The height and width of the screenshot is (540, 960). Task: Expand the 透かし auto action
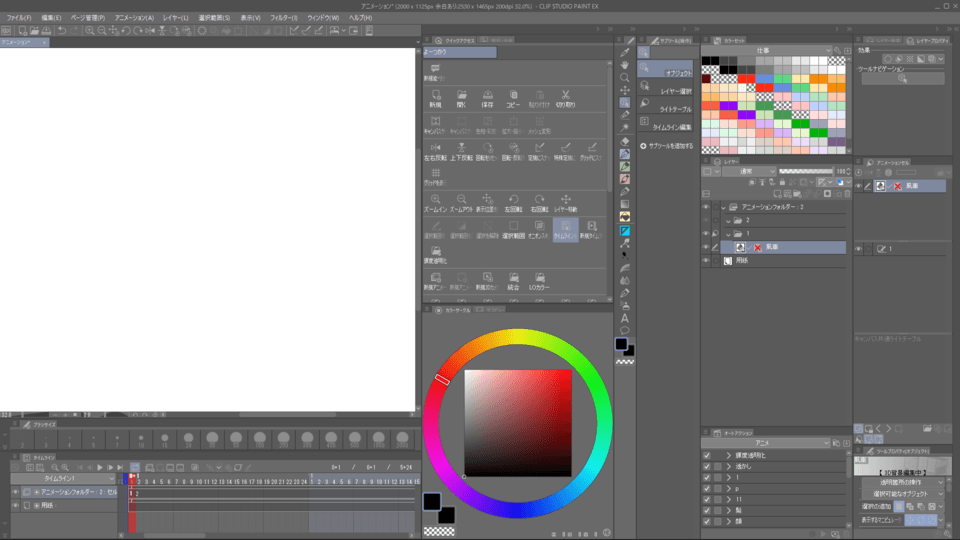729,467
